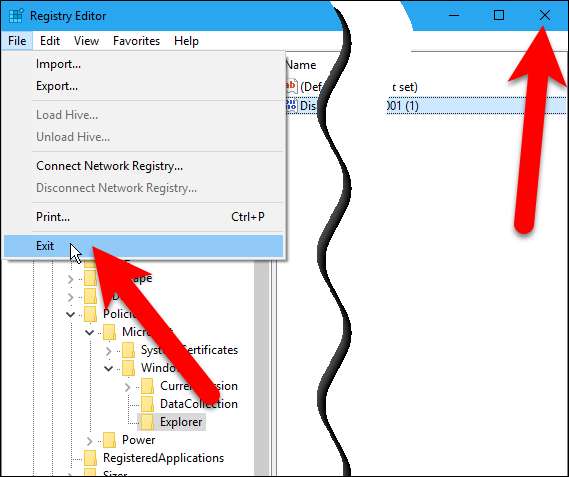
Task: Expand the SystemCertificates tree node
Action: click(x=109, y=351)
